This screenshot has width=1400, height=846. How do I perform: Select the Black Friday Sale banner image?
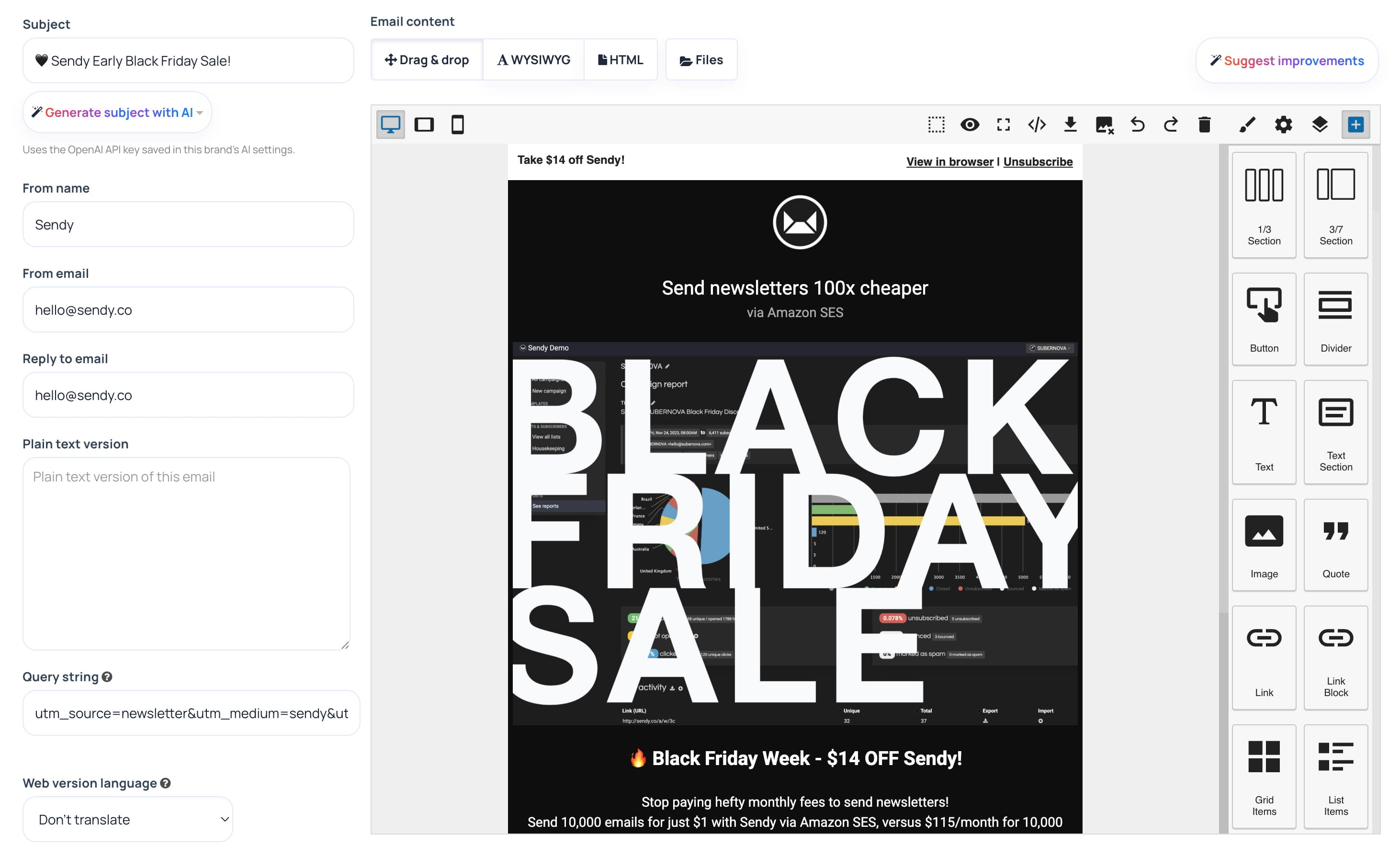click(x=795, y=533)
